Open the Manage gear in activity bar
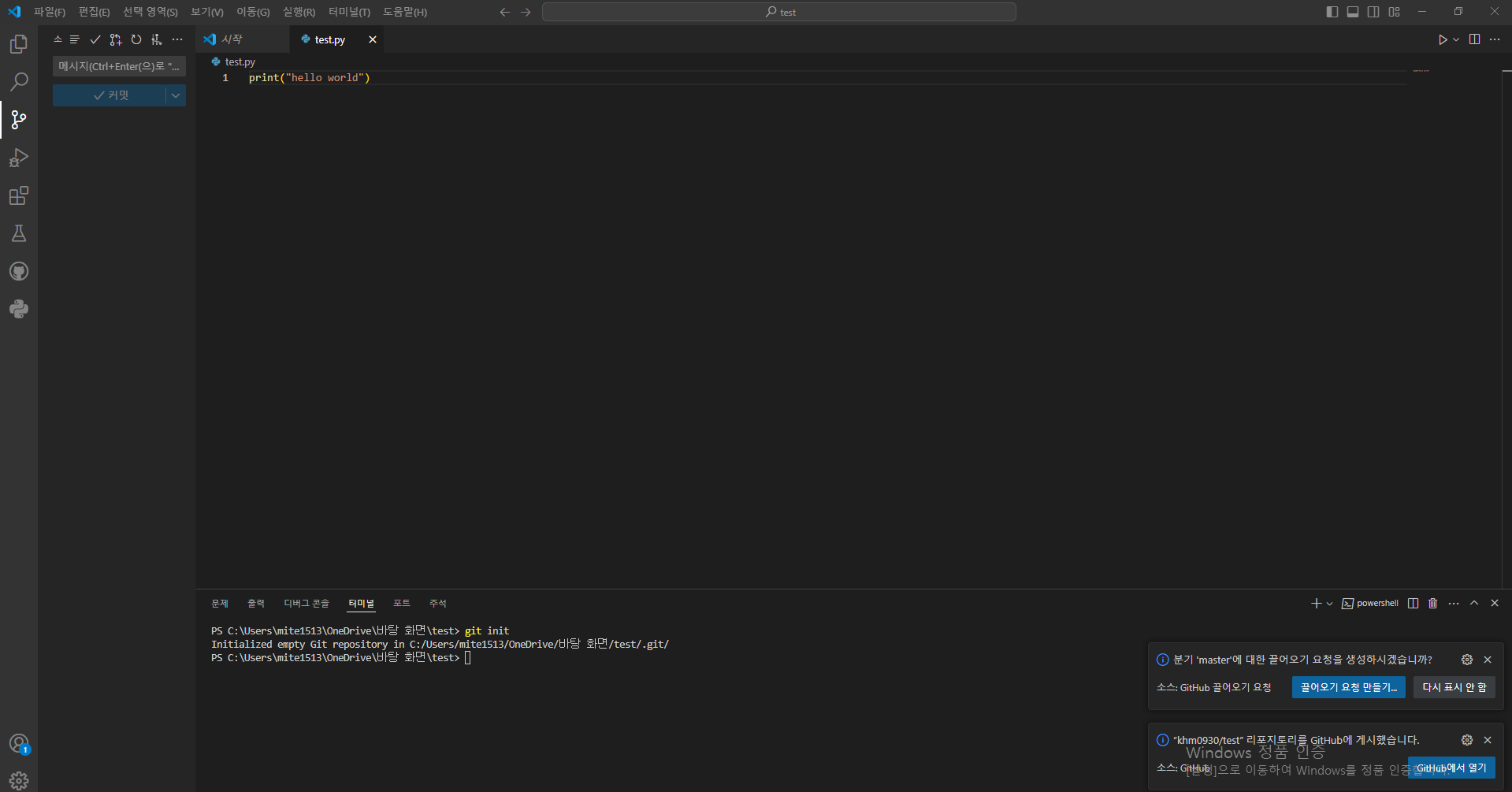The width and height of the screenshot is (1512, 792). click(19, 780)
